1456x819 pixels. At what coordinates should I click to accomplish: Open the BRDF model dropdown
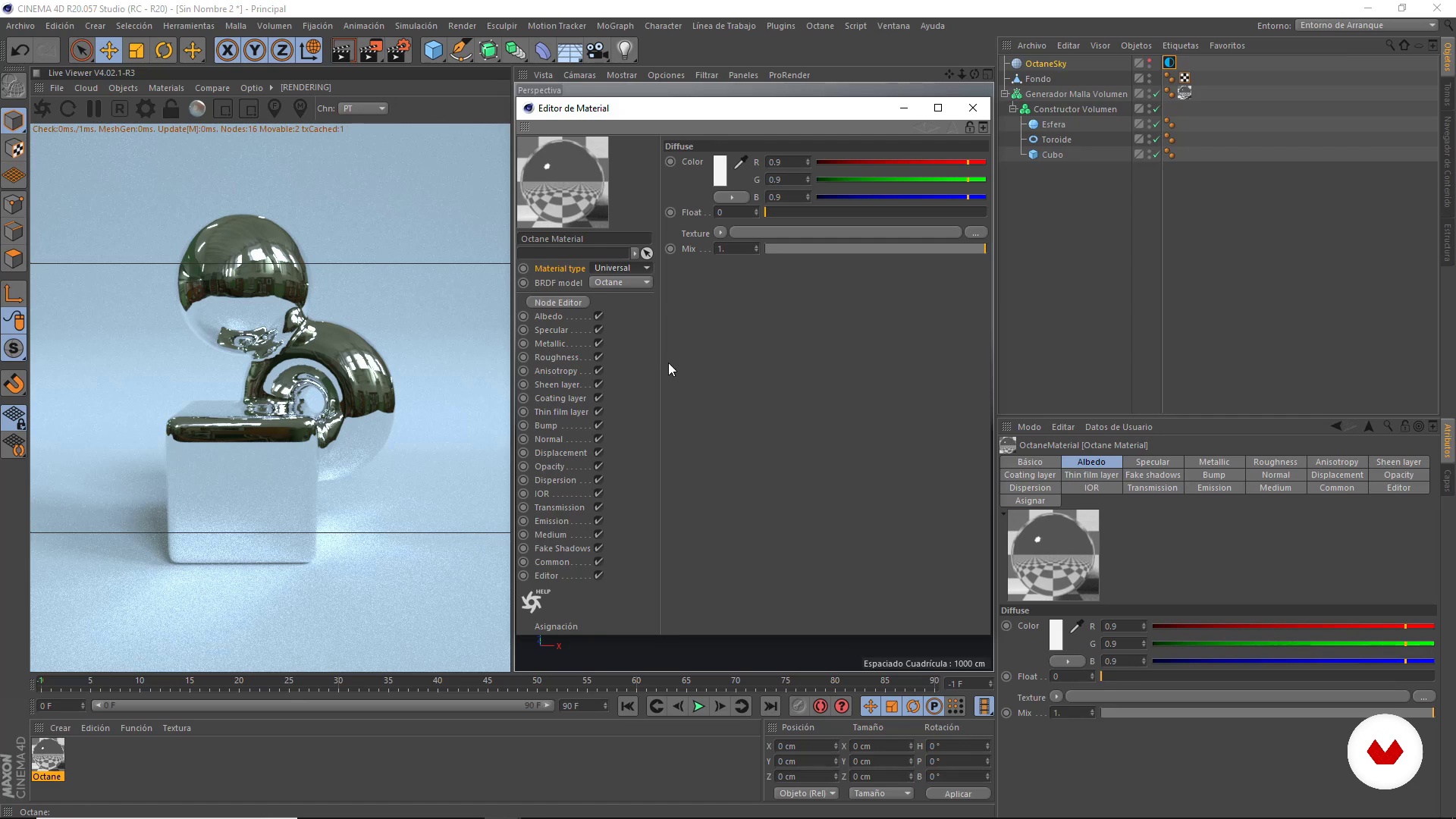621,283
